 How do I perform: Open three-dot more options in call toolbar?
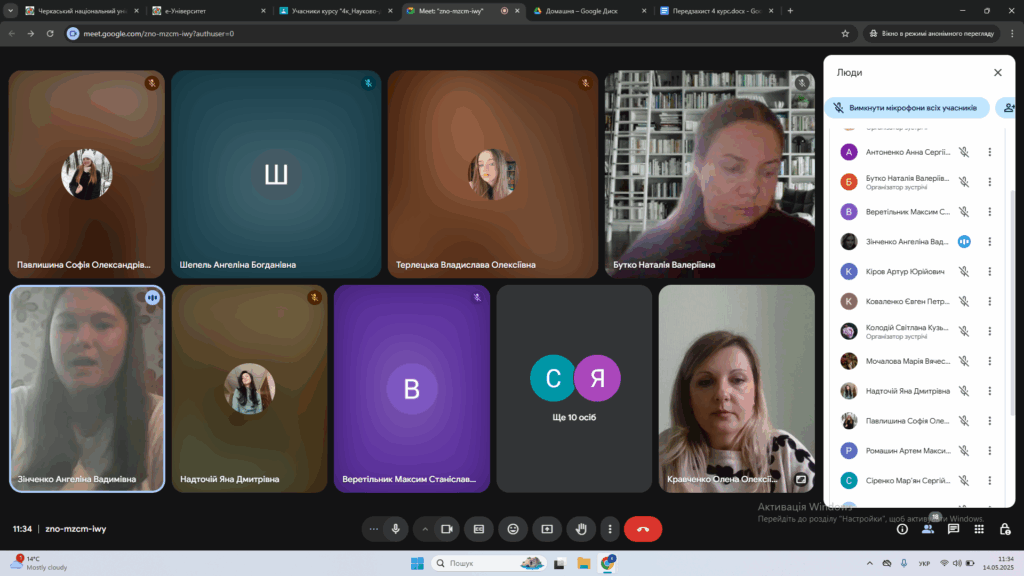click(x=609, y=528)
